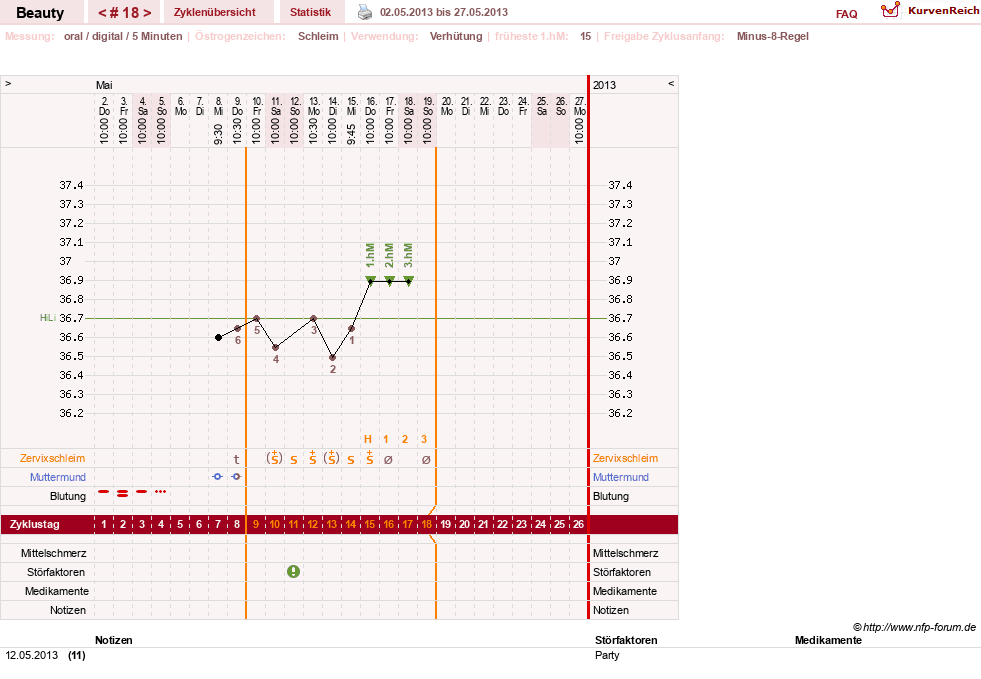Click 'oral / digital / 5 Minuten' measurement value
Screen dimensions: 981x679
123,36
